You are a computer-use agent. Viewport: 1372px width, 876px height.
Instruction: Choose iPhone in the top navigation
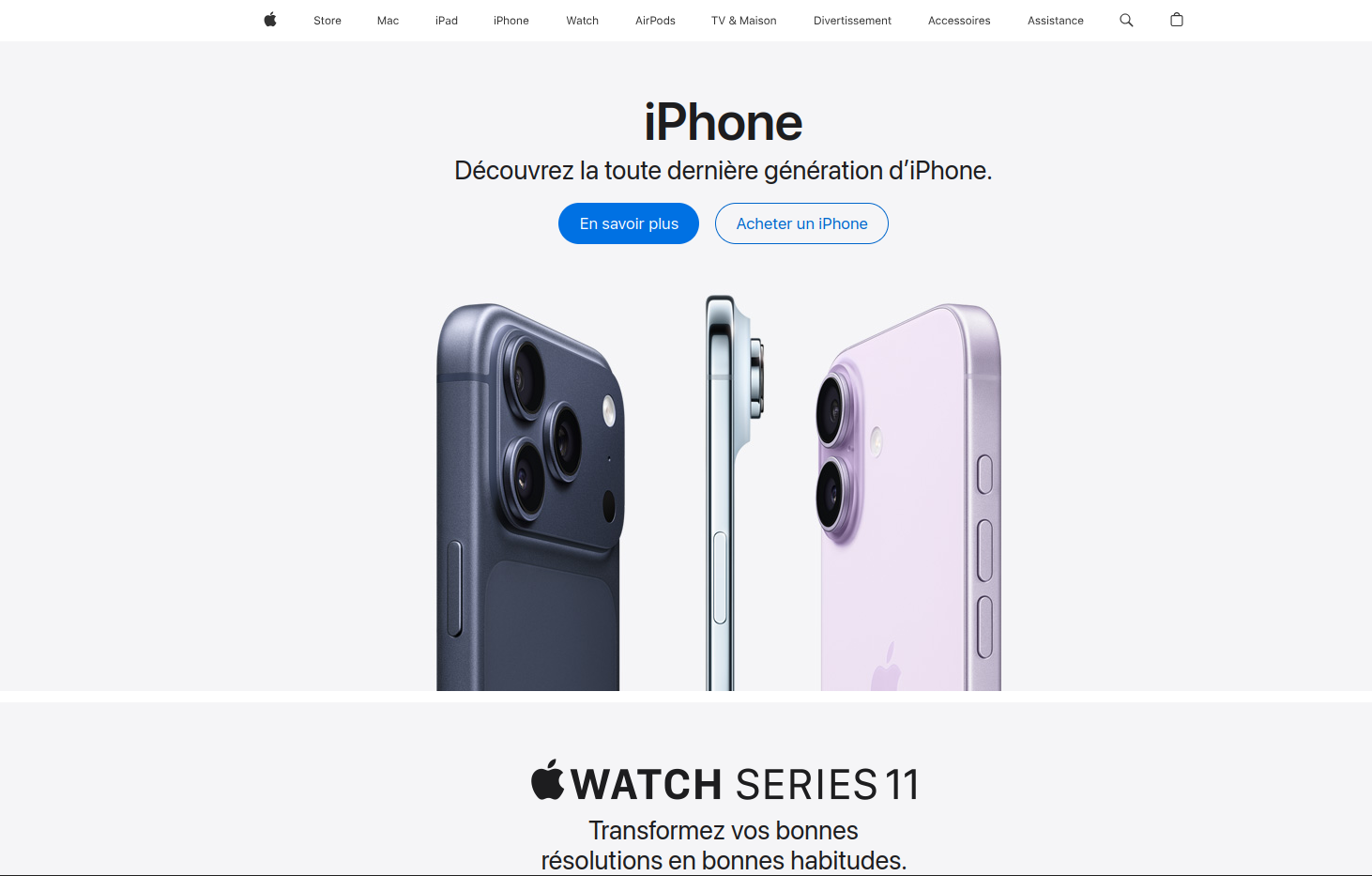tap(511, 21)
